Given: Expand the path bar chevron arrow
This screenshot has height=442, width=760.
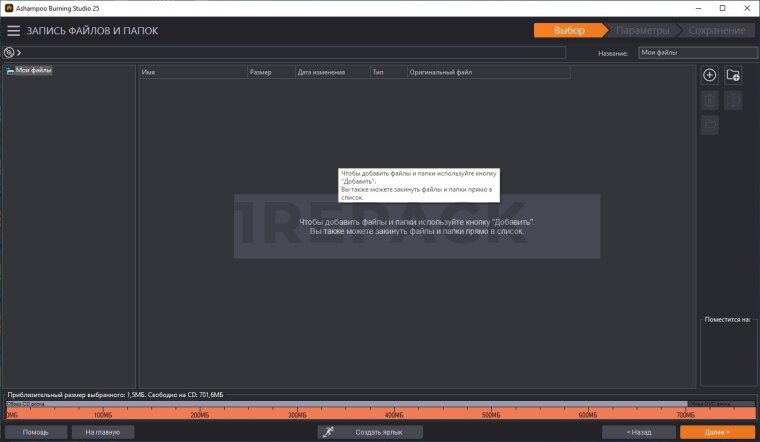Looking at the screenshot, I should (19, 52).
